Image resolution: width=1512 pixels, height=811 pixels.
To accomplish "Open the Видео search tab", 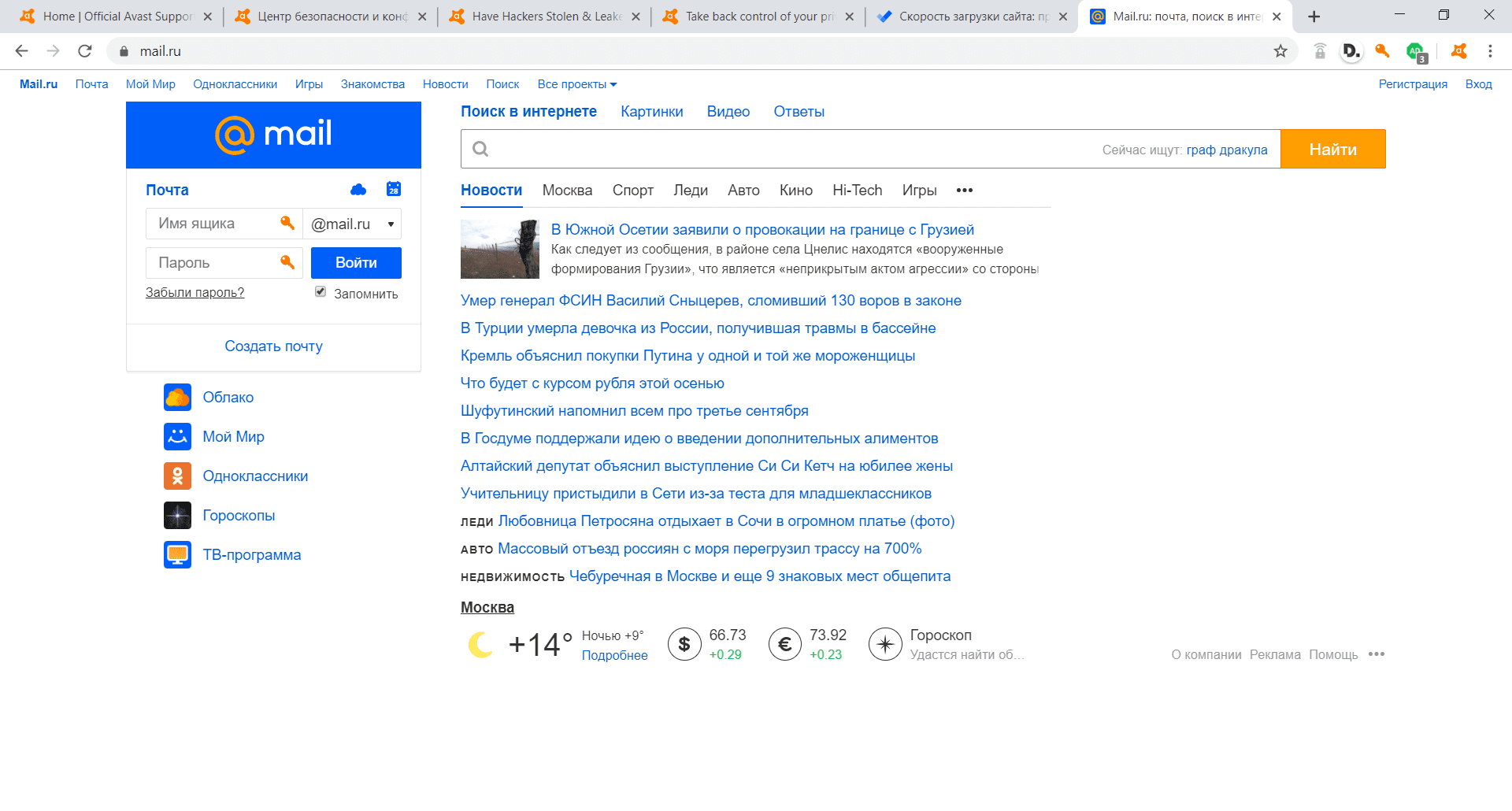I will coord(728,112).
